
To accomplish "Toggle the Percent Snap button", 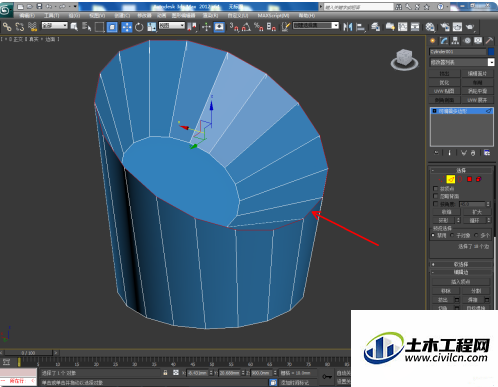I will [x=259, y=27].
